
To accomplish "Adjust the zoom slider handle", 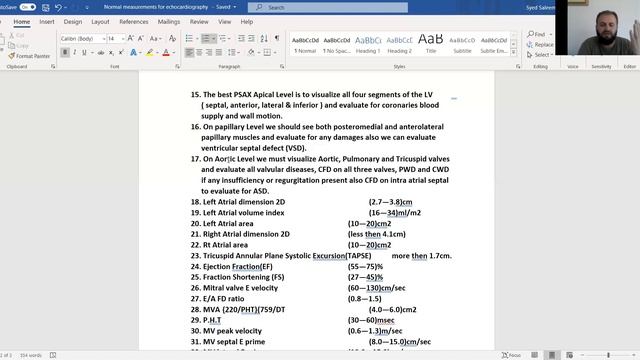I will click(x=608, y=355).
